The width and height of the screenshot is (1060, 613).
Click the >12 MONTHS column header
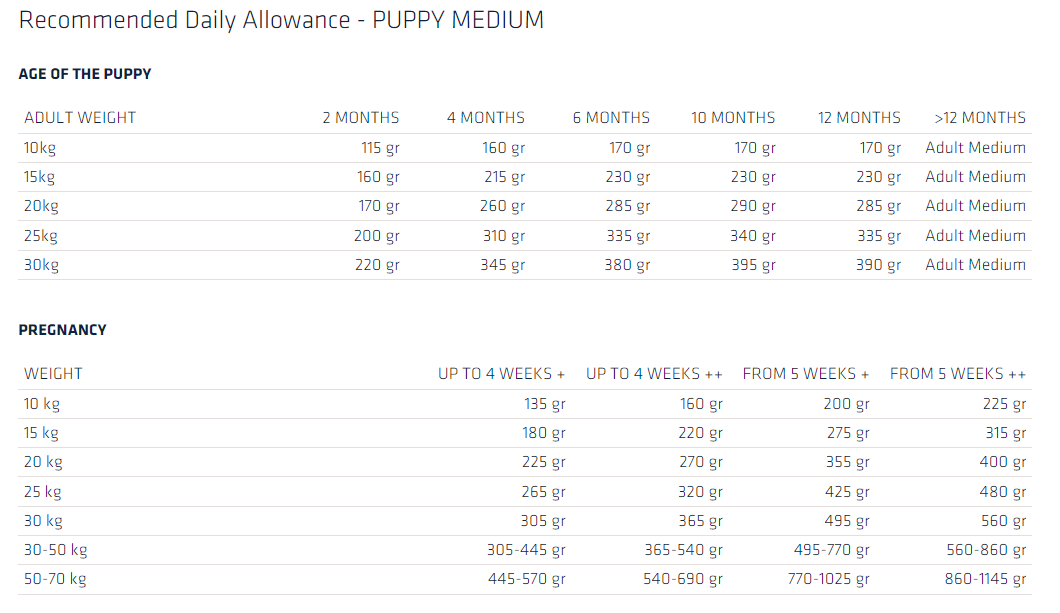(980, 118)
